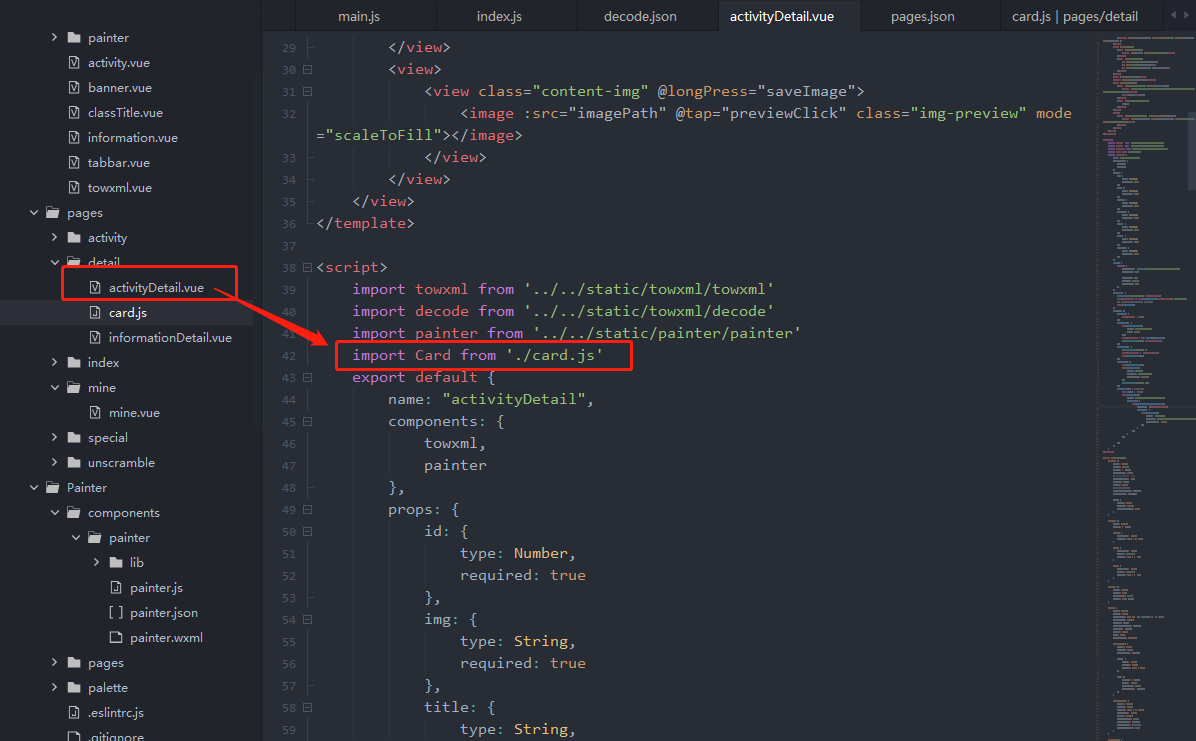The image size is (1196, 741).
Task: Fold the title block at line 58
Action: pos(307,708)
